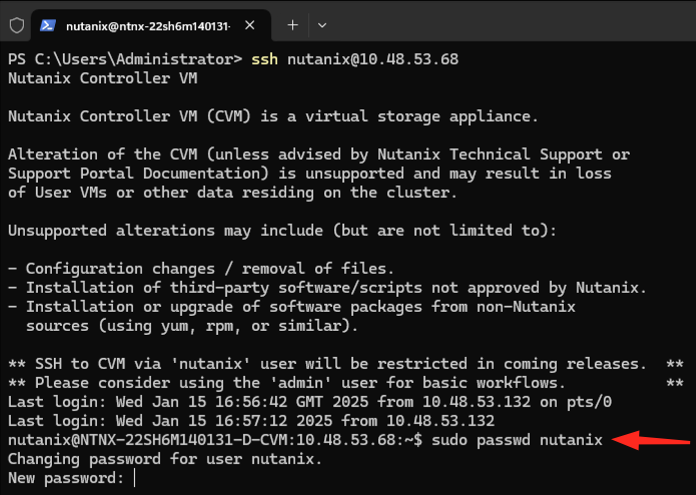Click 'Changing password for user nutanix' line
Screen dimensions: 696x495
tap(165, 459)
